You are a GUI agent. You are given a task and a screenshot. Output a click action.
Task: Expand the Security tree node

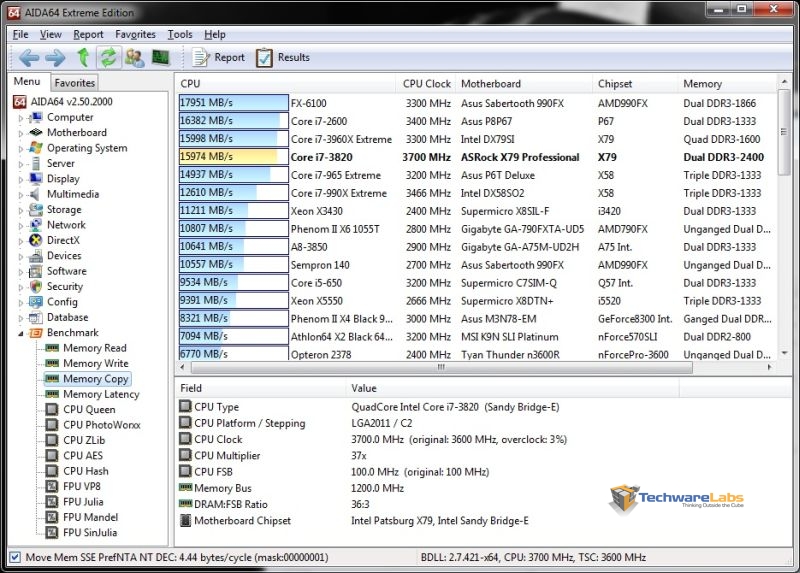(20, 287)
